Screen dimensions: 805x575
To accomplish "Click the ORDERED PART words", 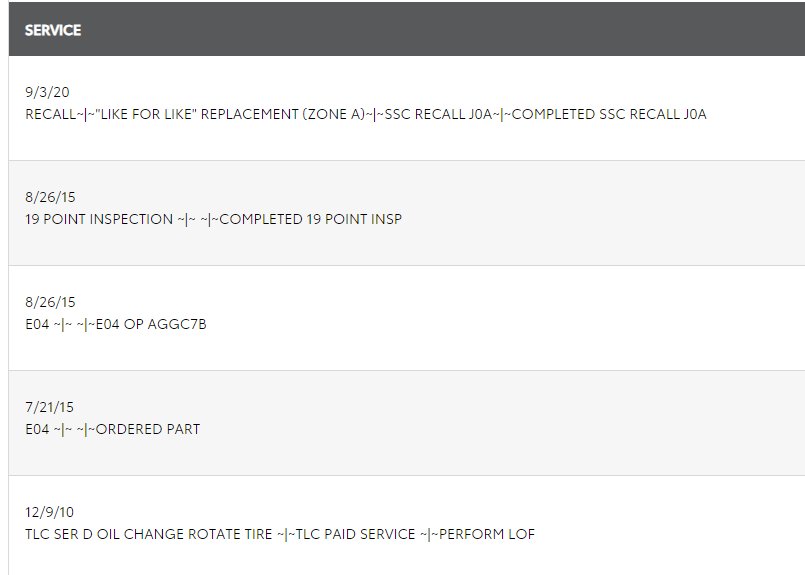I will click(x=148, y=429).
